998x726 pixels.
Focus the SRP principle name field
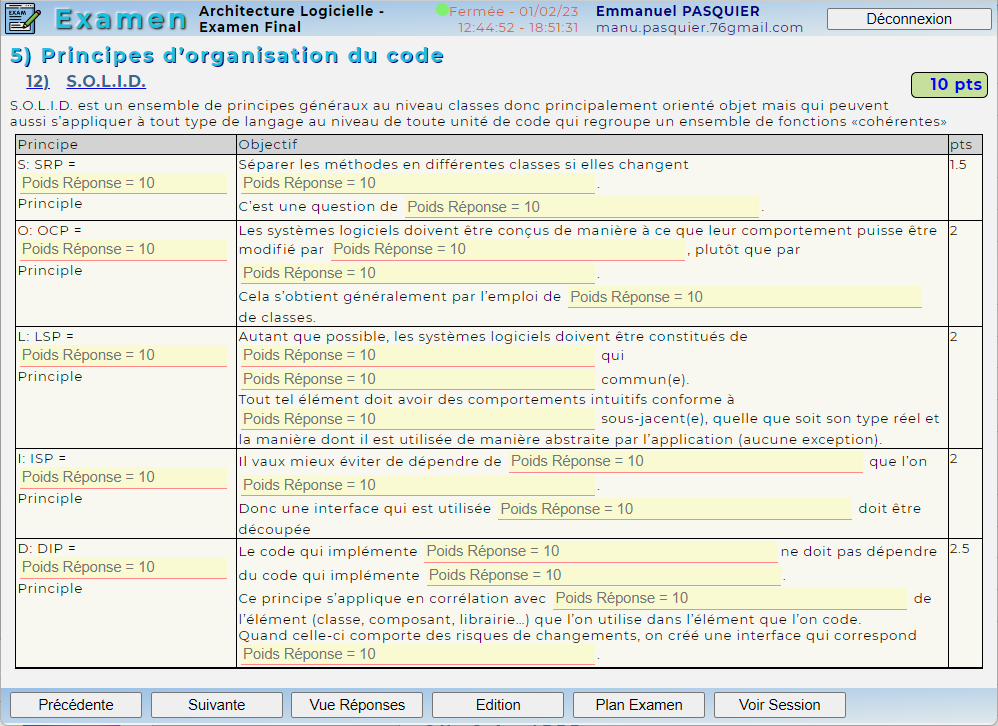(x=123, y=183)
